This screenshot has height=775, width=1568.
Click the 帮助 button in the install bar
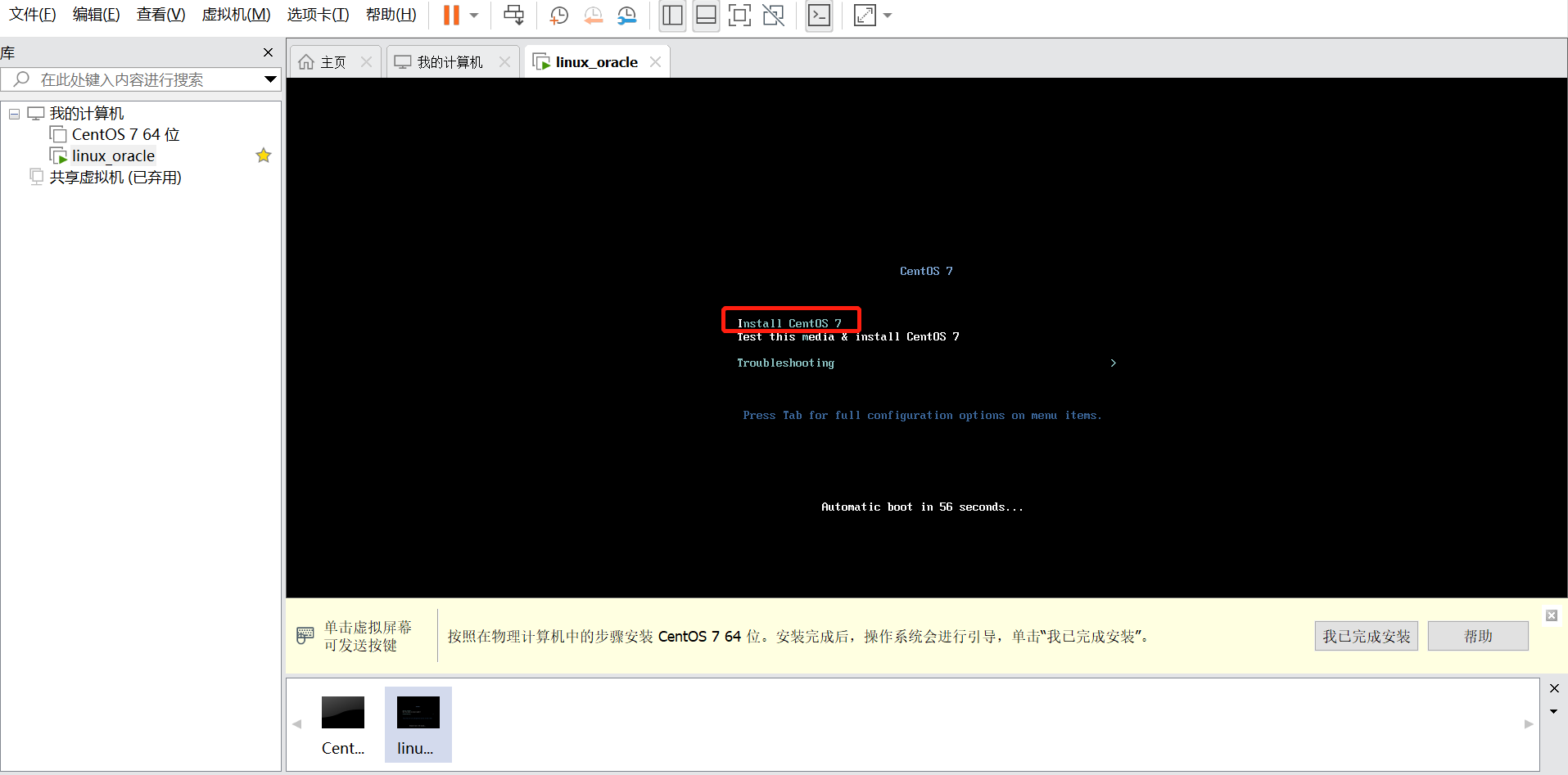coord(1478,636)
